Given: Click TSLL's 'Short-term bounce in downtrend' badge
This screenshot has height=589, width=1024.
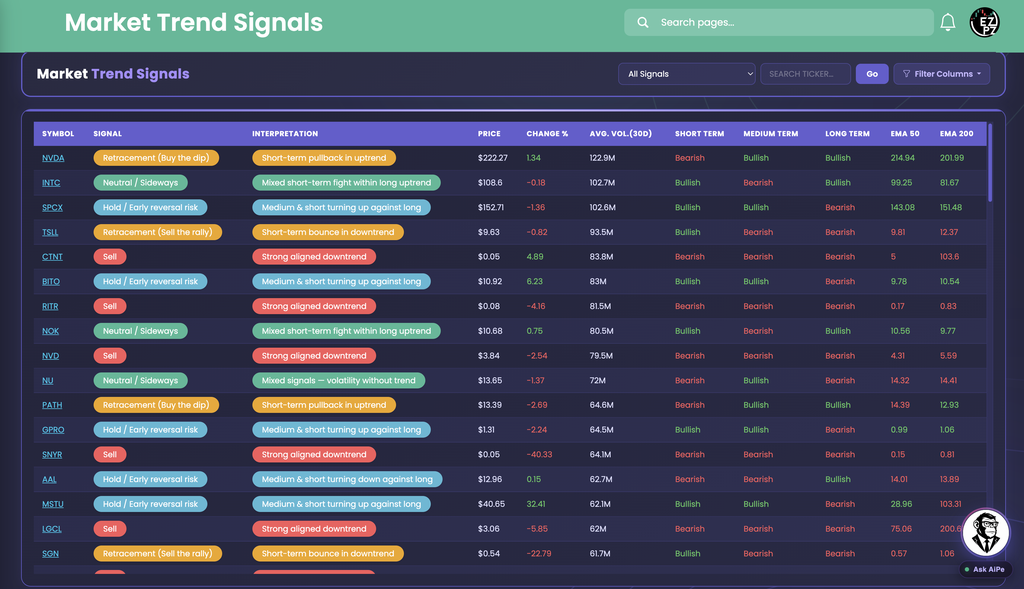Looking at the screenshot, I should pos(328,232).
